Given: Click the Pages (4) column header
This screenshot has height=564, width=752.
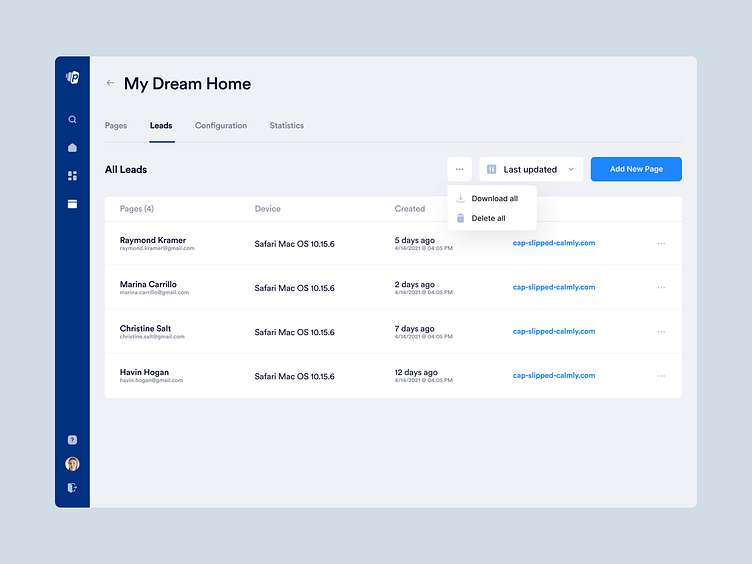Looking at the screenshot, I should coord(137,209).
